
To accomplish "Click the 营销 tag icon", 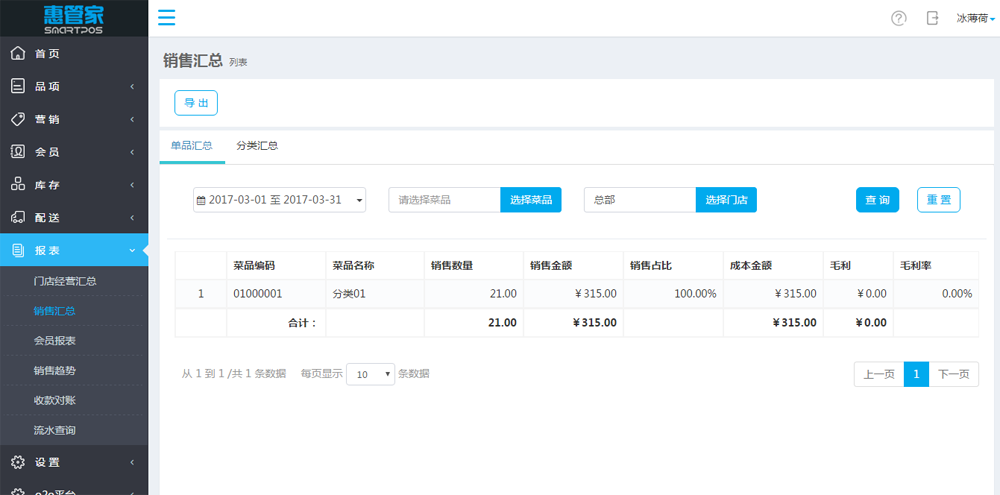I will click(18, 119).
